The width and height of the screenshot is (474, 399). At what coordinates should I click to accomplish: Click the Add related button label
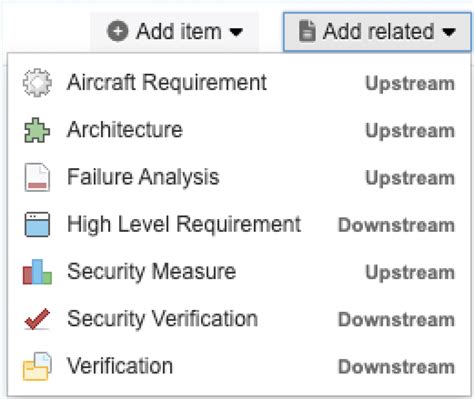(x=378, y=32)
